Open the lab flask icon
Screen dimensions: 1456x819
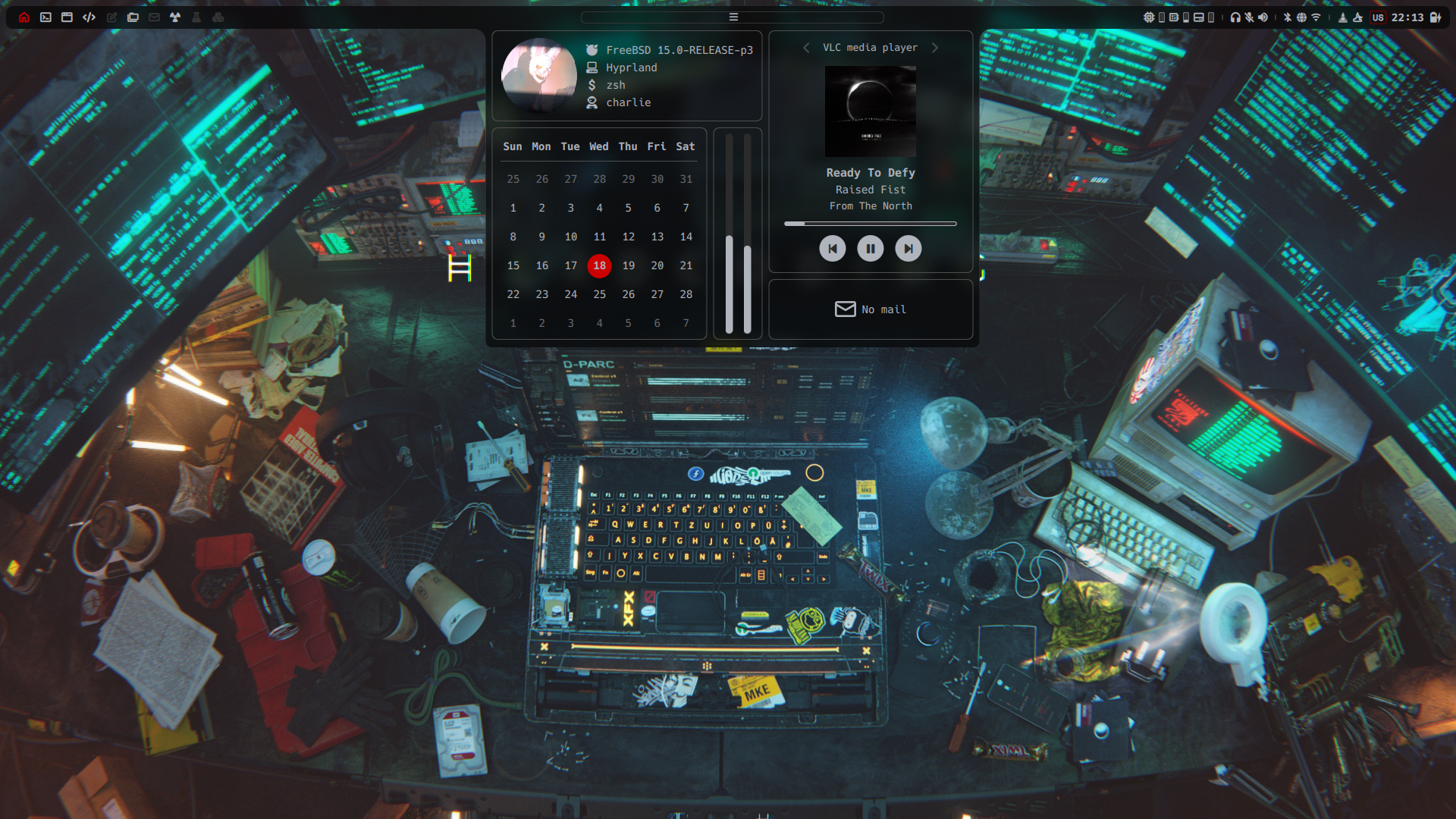pyautogui.click(x=196, y=17)
